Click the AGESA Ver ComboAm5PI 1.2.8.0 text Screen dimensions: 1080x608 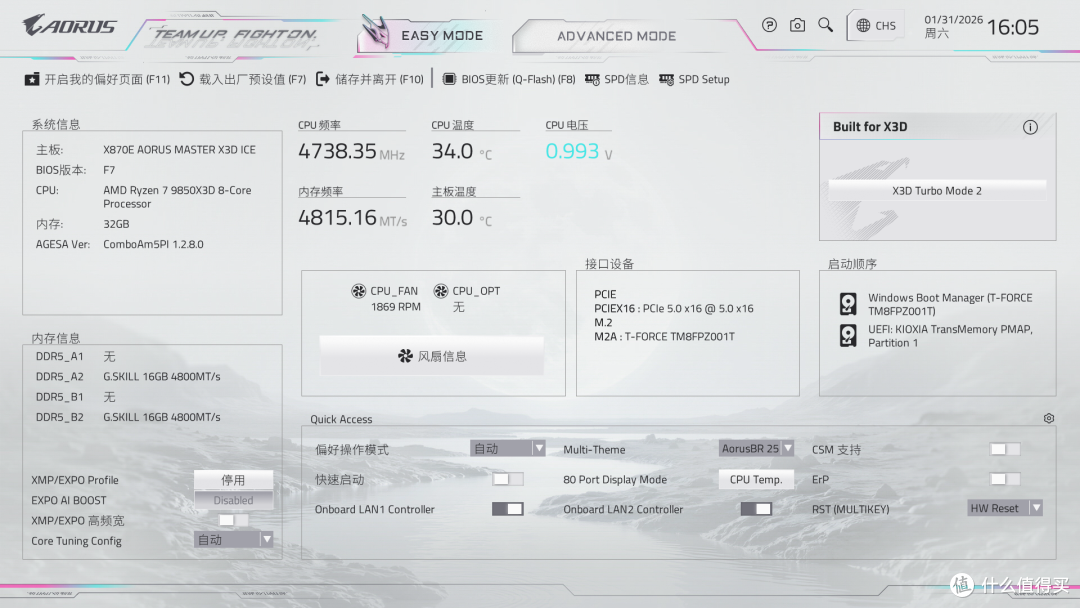click(x=119, y=244)
